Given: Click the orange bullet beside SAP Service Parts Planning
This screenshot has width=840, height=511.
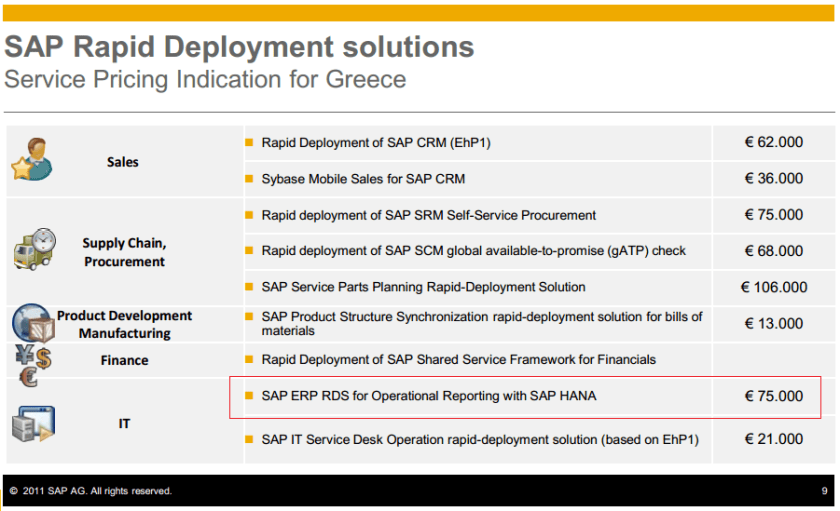Looking at the screenshot, I should [x=250, y=287].
